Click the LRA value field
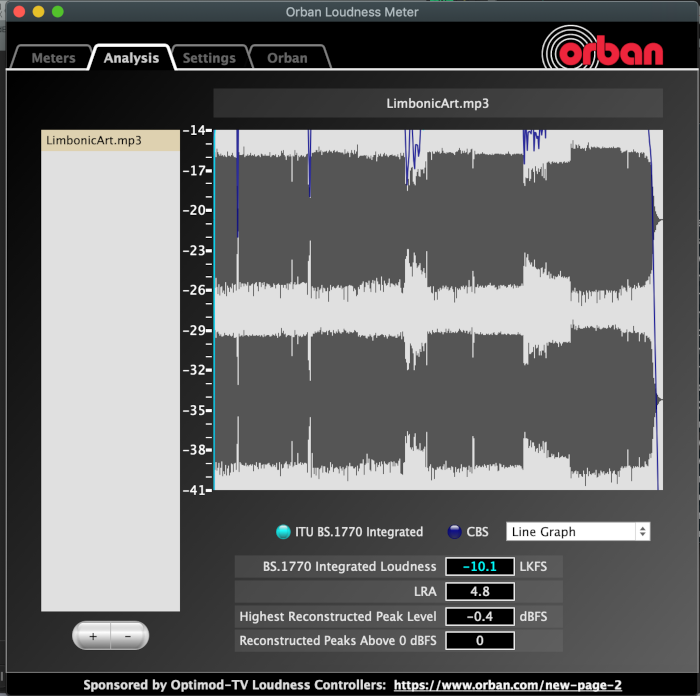The width and height of the screenshot is (700, 696). coord(479,592)
